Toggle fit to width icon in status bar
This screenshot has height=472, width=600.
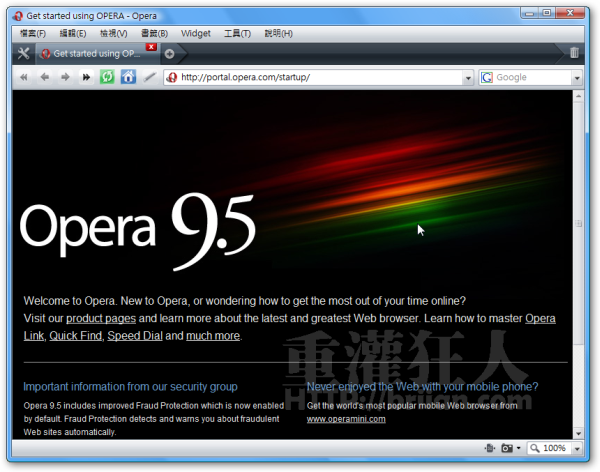point(489,448)
